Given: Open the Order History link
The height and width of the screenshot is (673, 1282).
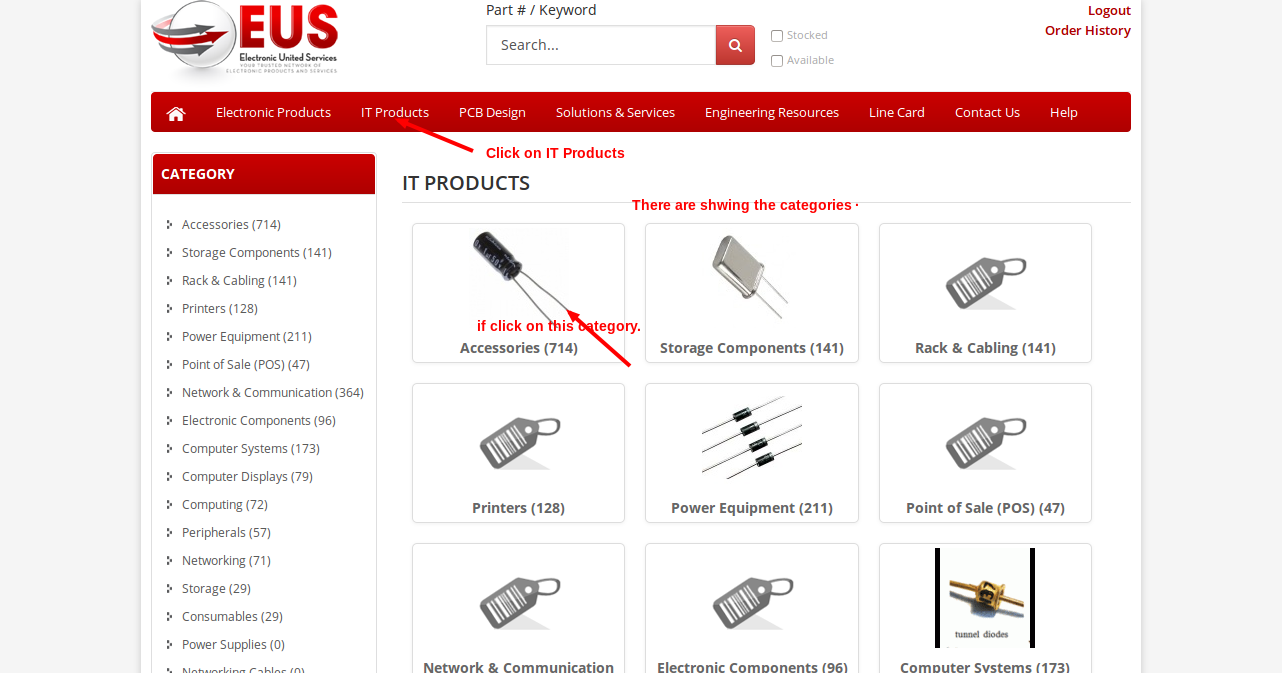Looking at the screenshot, I should pos(1088,30).
